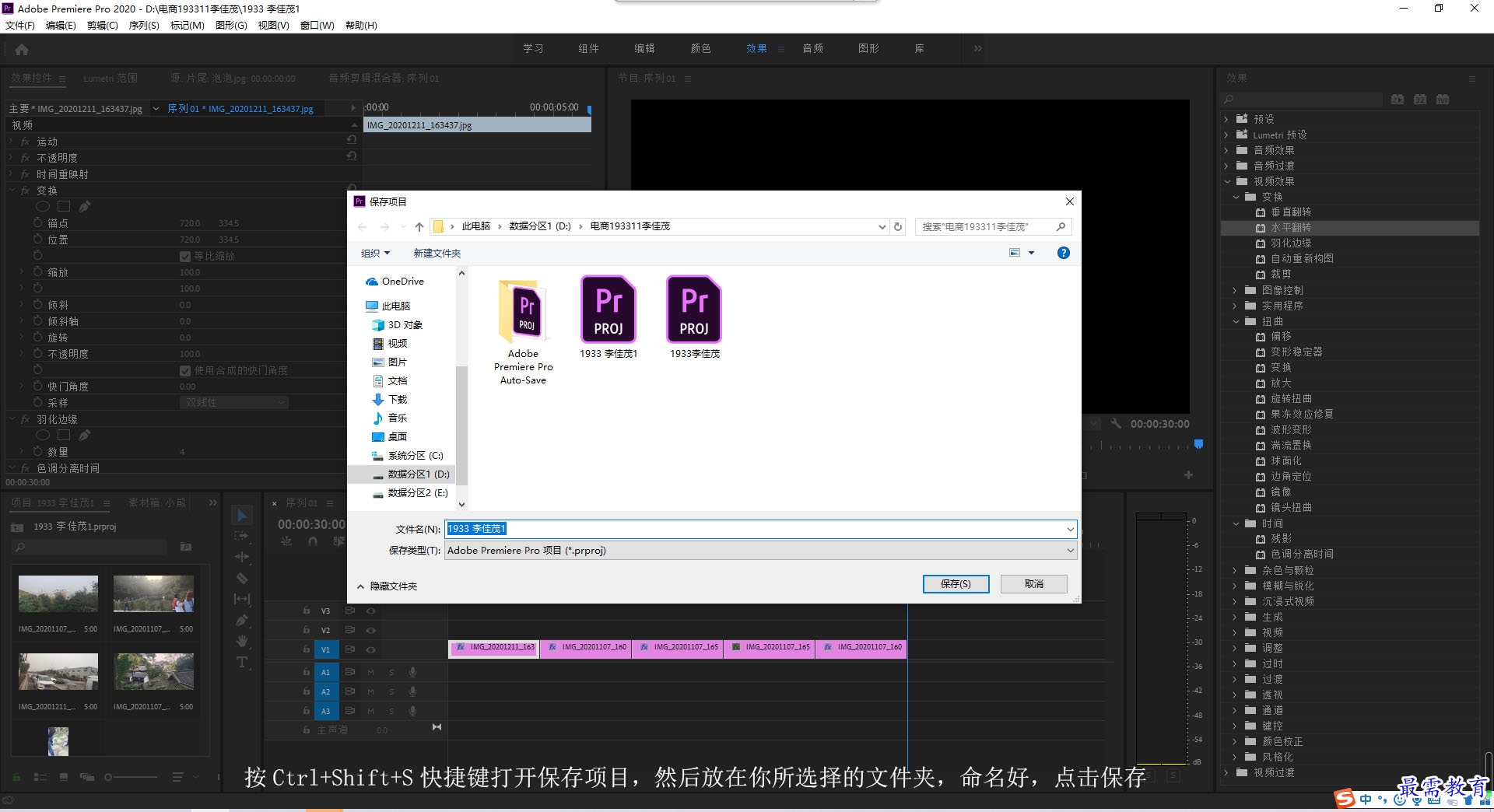Open the view options dropdown arrow in dialog
Screen dimensions: 1494x812
click(x=1032, y=253)
